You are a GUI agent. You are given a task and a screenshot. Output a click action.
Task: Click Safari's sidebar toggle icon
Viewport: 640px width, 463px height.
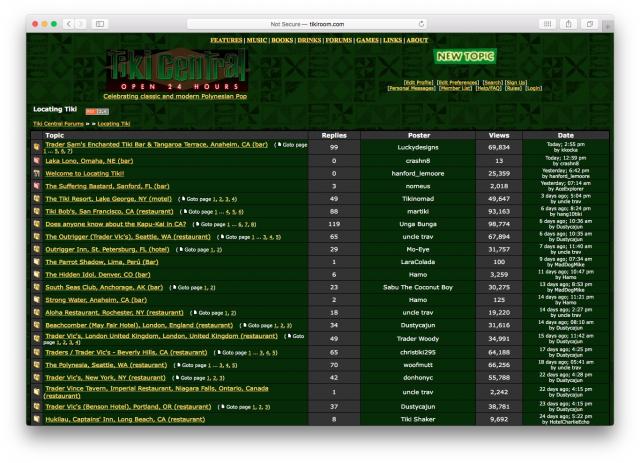[x=100, y=23]
